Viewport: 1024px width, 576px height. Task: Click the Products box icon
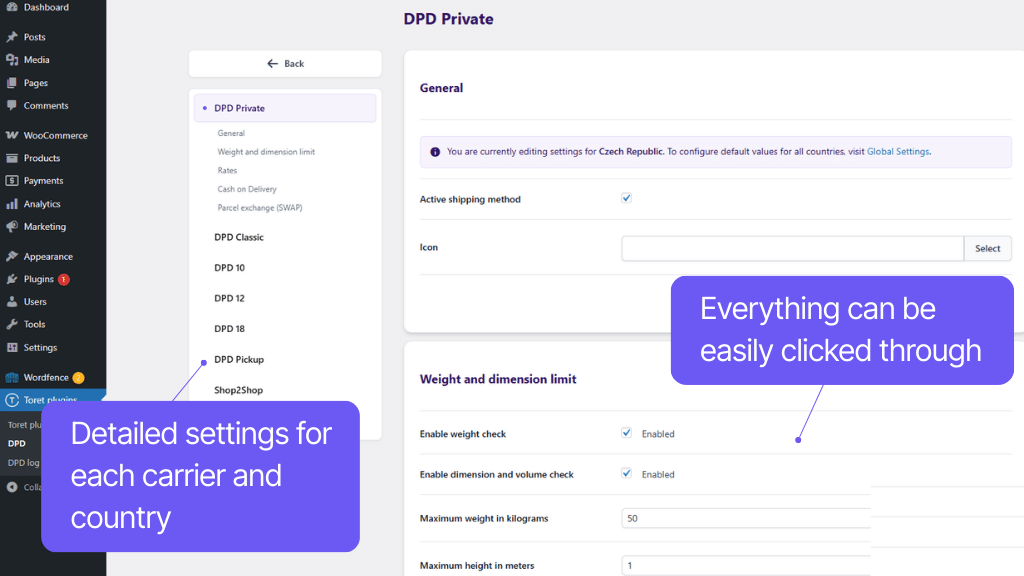tap(12, 158)
